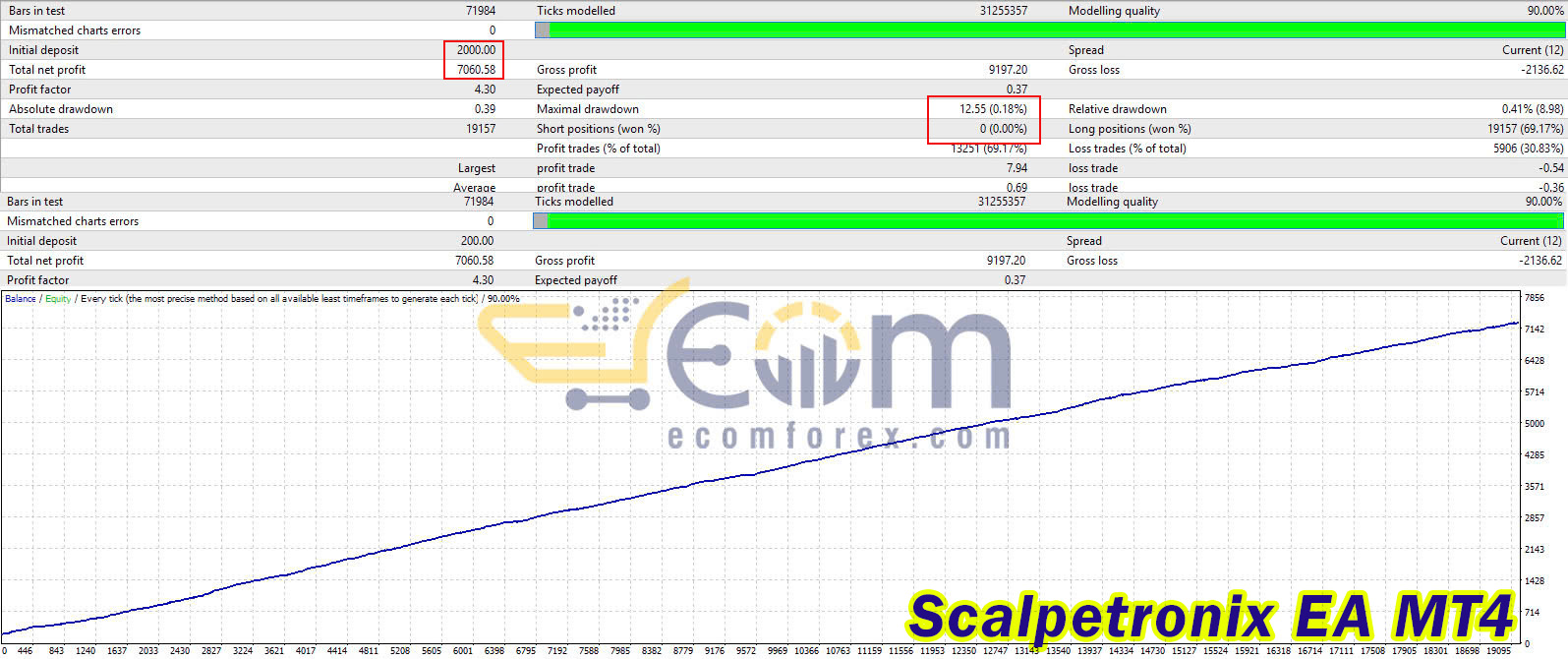
Task: Click the "9969" trade number axis label
Action: coord(778,651)
